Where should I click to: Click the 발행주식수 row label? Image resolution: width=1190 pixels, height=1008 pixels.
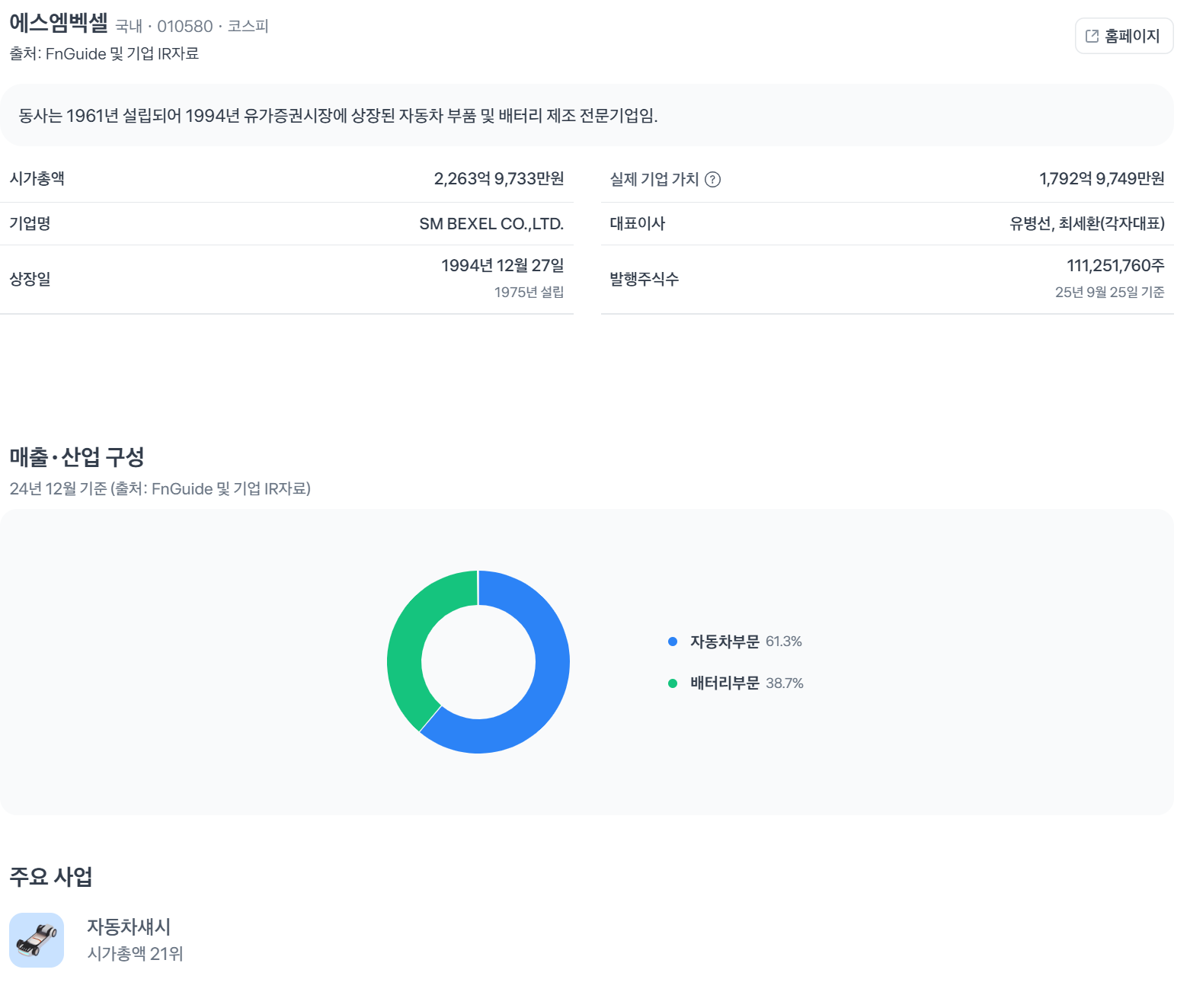(x=645, y=280)
